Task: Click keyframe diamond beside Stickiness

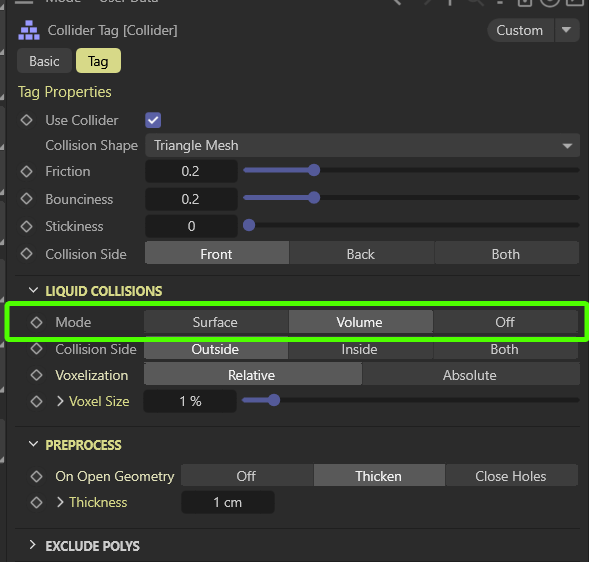Action: click(26, 226)
